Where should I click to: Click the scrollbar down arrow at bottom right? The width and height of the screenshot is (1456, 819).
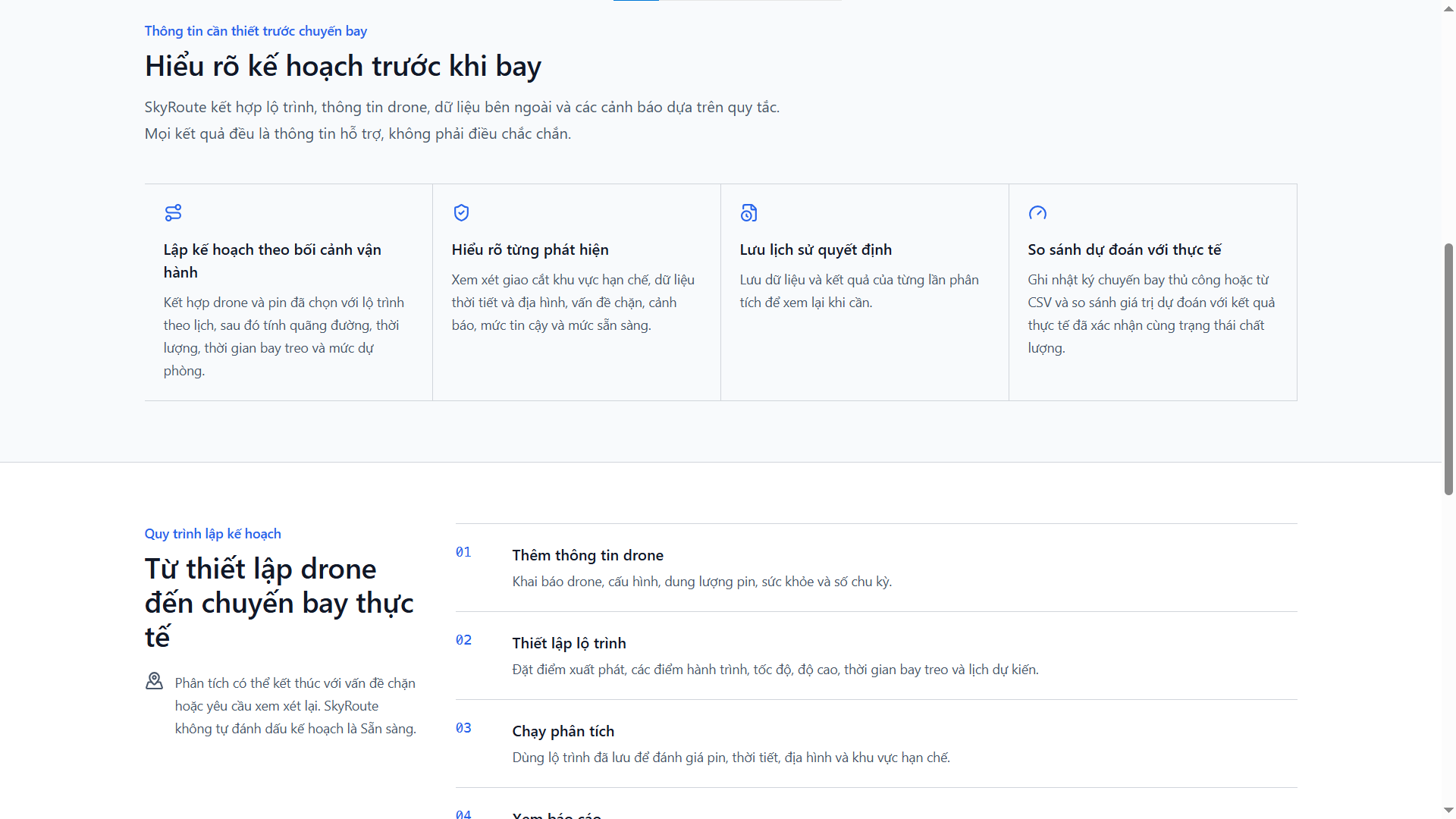(1448, 811)
